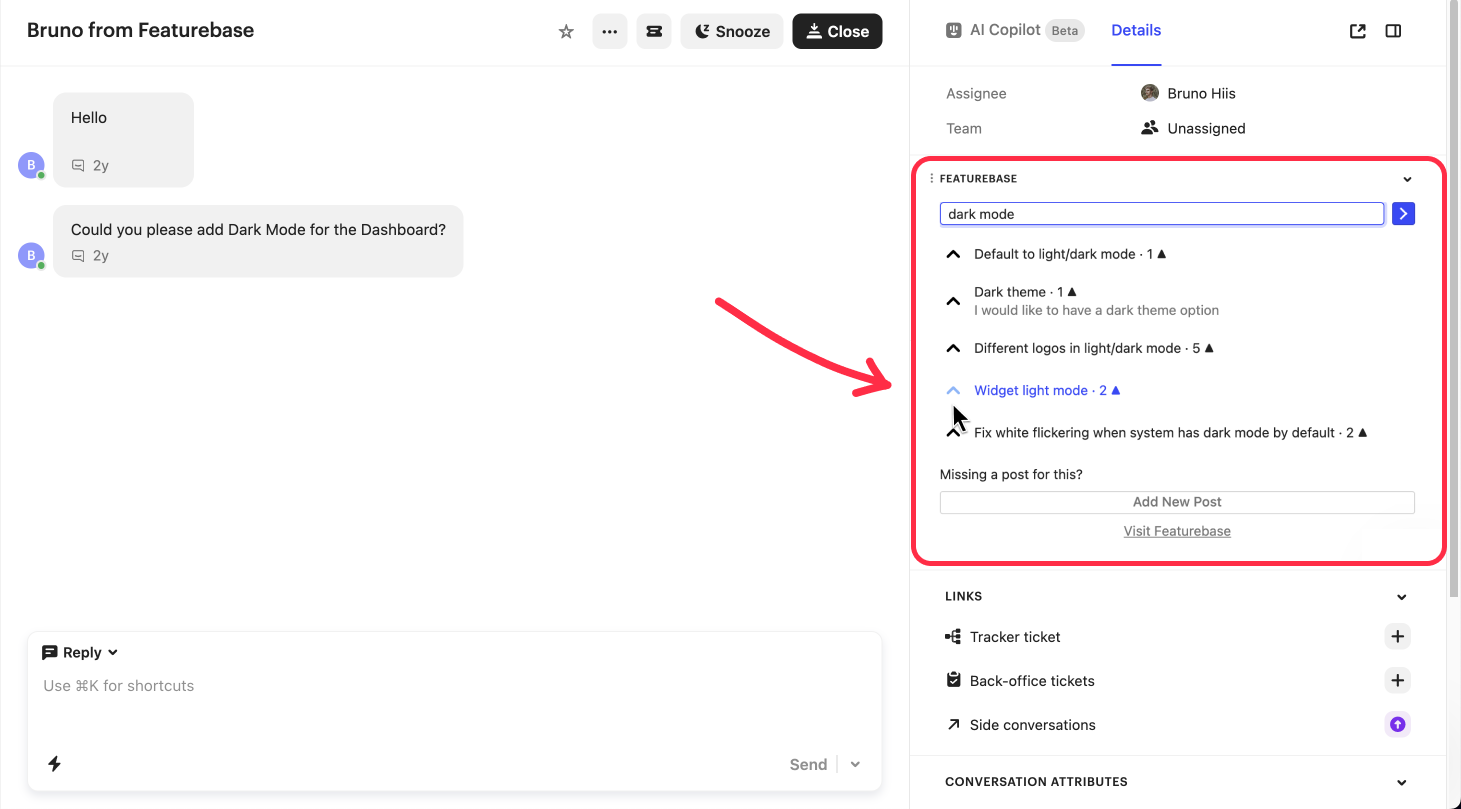Collapse the Conversation Attributes section
The image size is (1461, 809).
coord(1401,782)
